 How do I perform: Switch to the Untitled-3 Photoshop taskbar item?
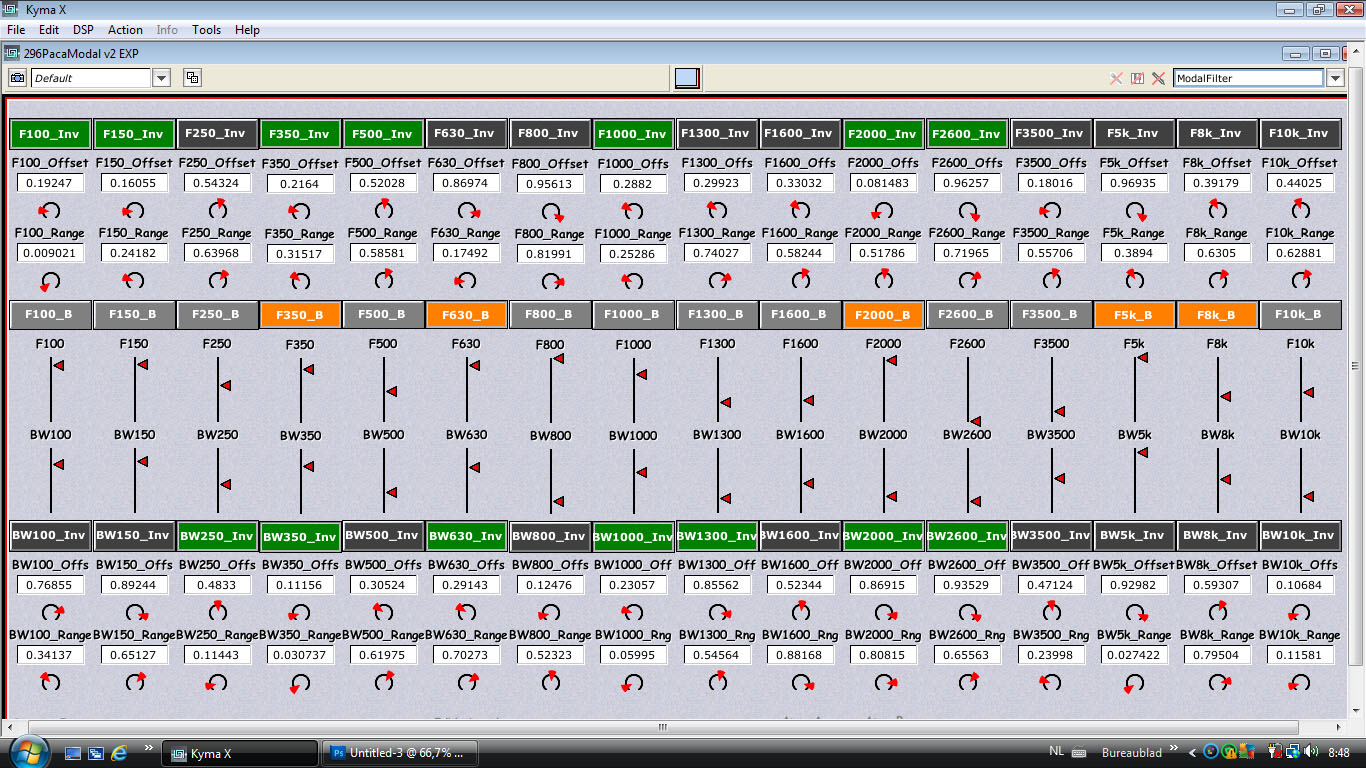(x=400, y=752)
